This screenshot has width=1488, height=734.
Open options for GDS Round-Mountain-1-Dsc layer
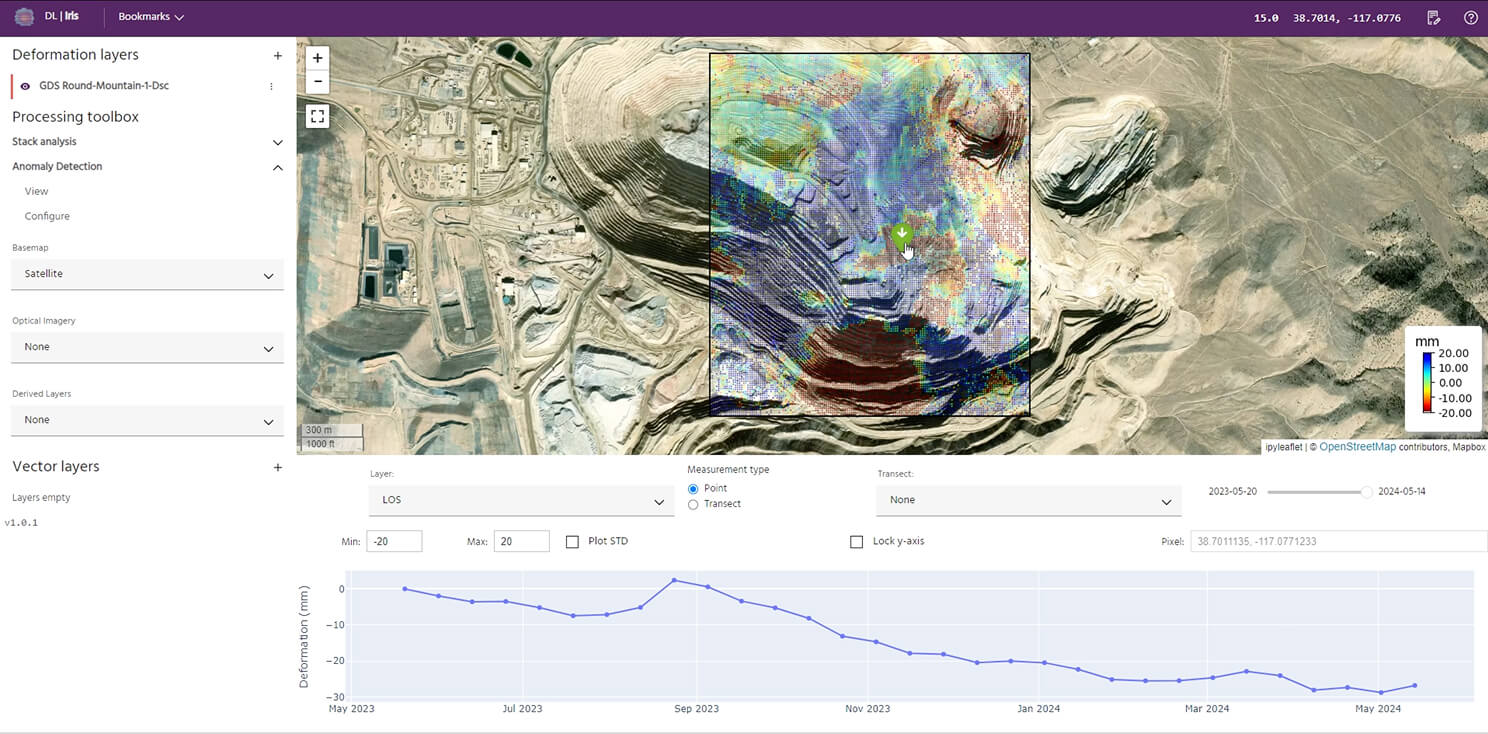tap(271, 86)
